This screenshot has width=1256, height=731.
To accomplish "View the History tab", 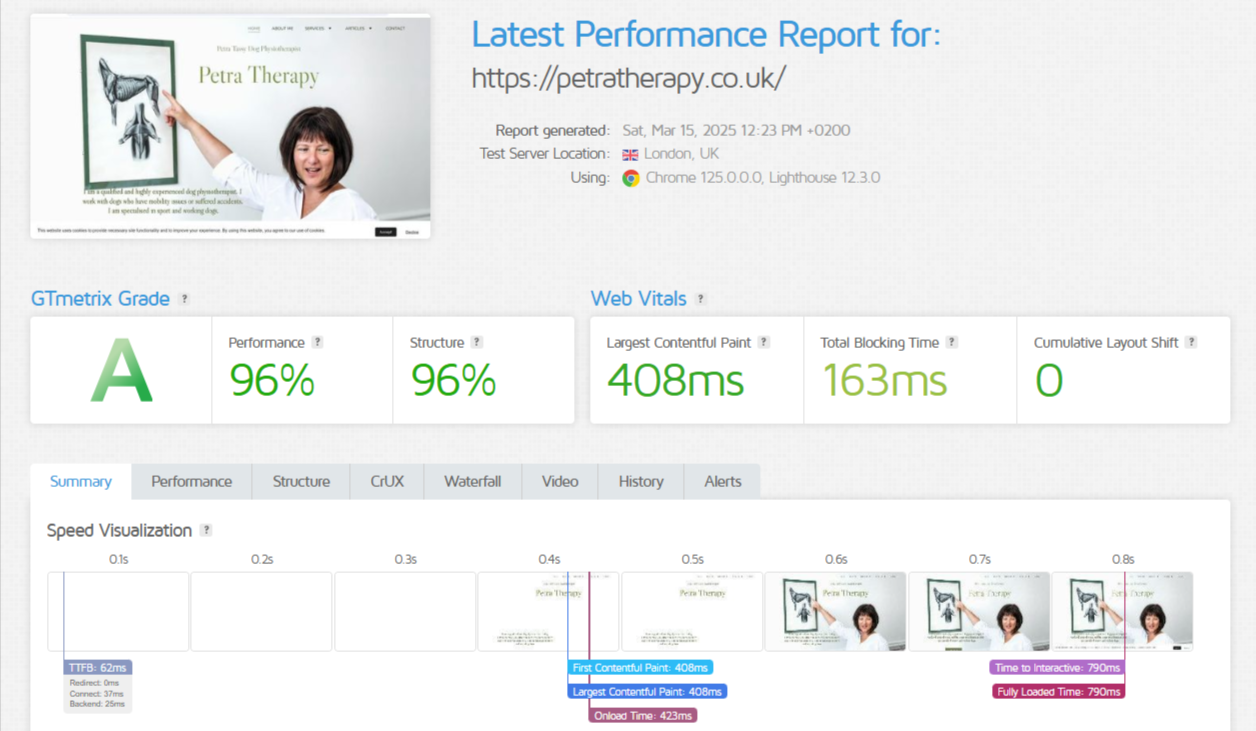I will pos(641,481).
